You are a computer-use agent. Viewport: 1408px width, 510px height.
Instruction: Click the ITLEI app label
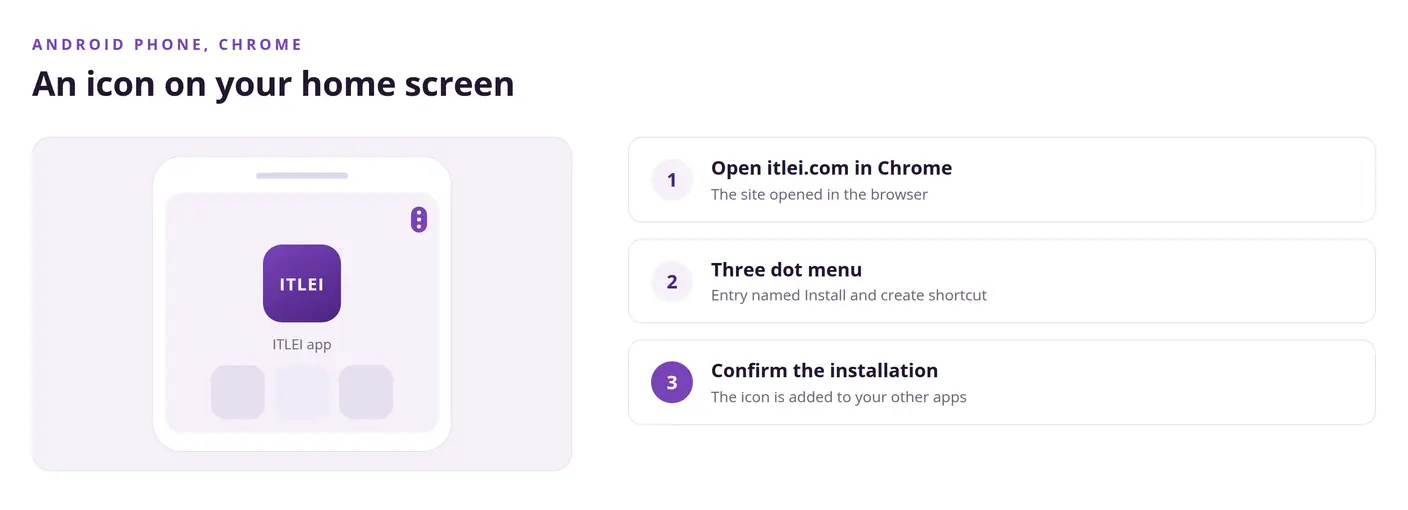(x=302, y=344)
